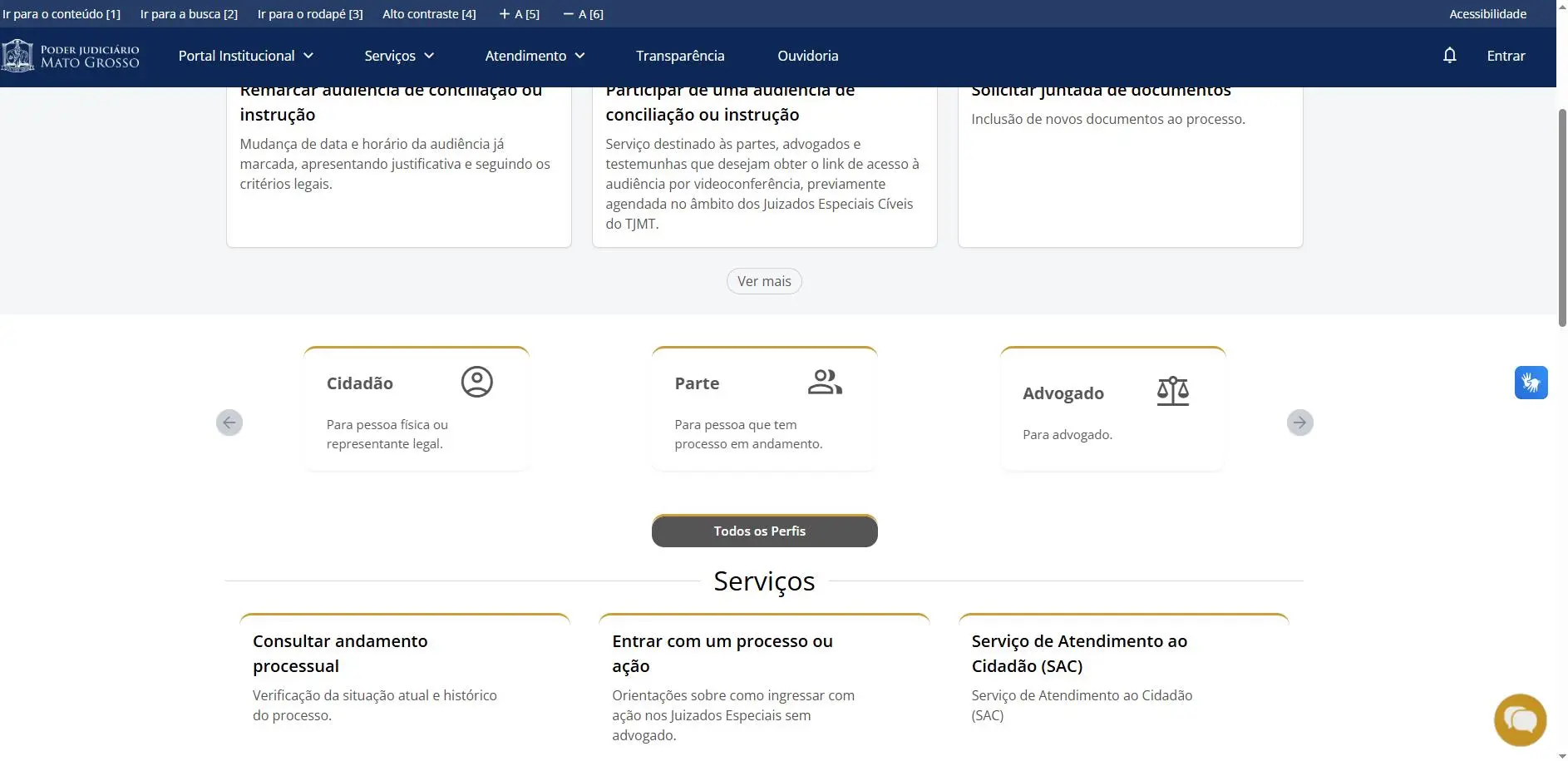Expand the Serviços menu dropdown
Screen dimensions: 1568x761
[399, 56]
